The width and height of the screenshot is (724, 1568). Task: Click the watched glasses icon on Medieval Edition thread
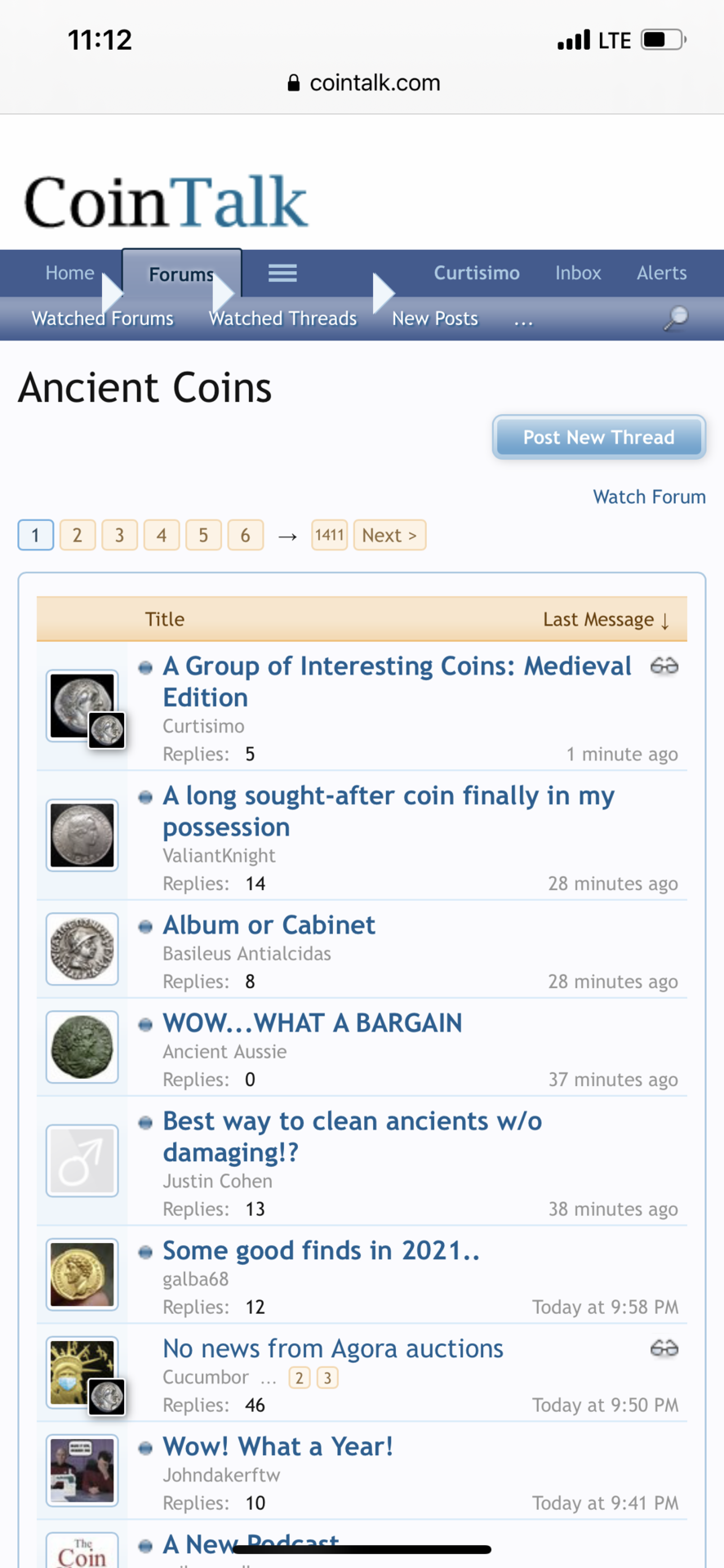(x=664, y=666)
